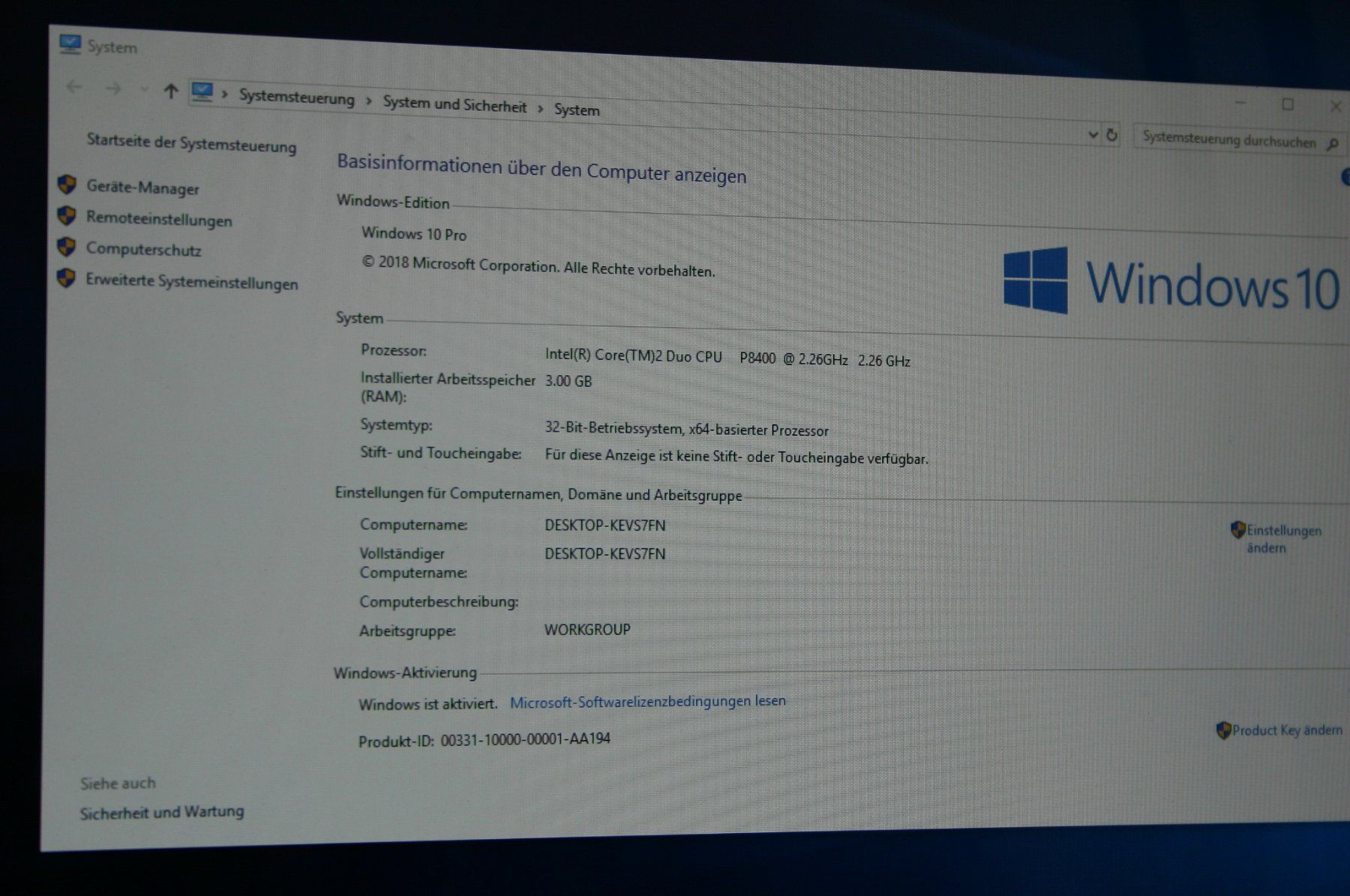Read the Microsoft-Softwarelizenzbedingungen lesen link
The width and height of the screenshot is (1350, 896).
click(x=648, y=702)
